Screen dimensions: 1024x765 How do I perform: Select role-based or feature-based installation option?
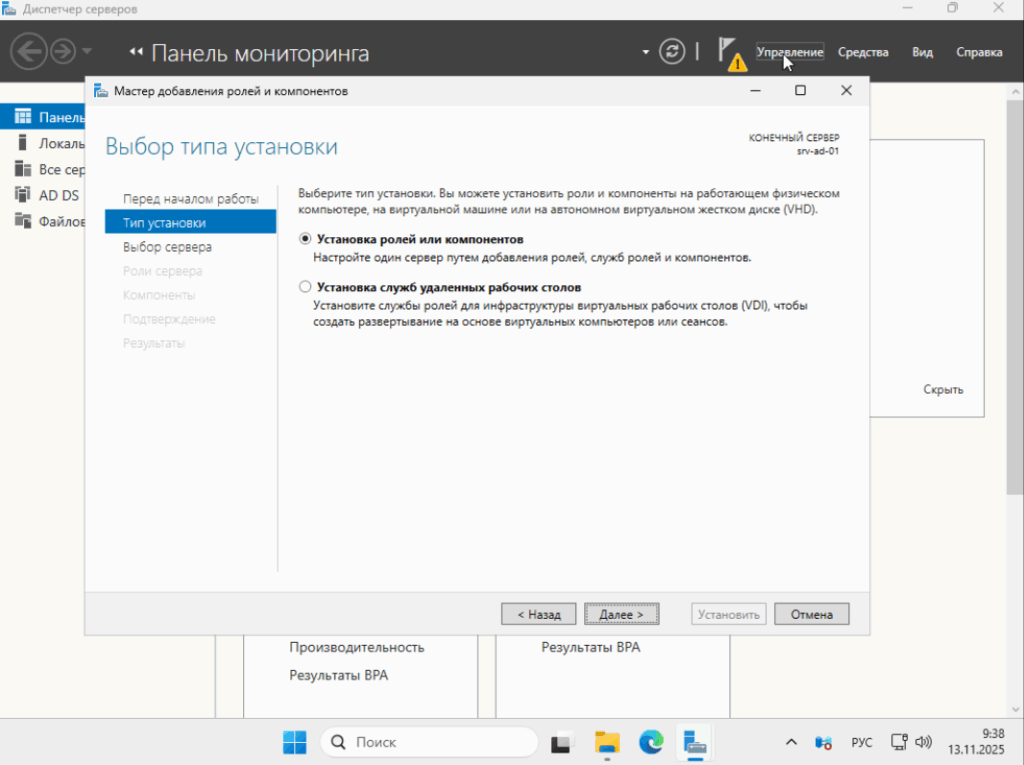coord(305,240)
